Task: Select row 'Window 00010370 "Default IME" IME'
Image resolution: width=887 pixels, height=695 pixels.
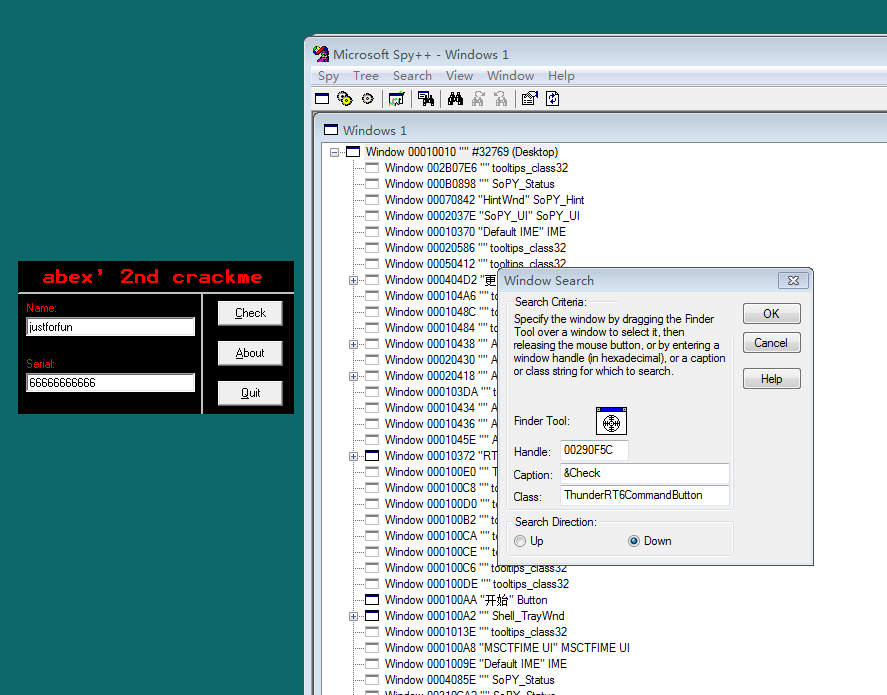Action: coord(475,232)
